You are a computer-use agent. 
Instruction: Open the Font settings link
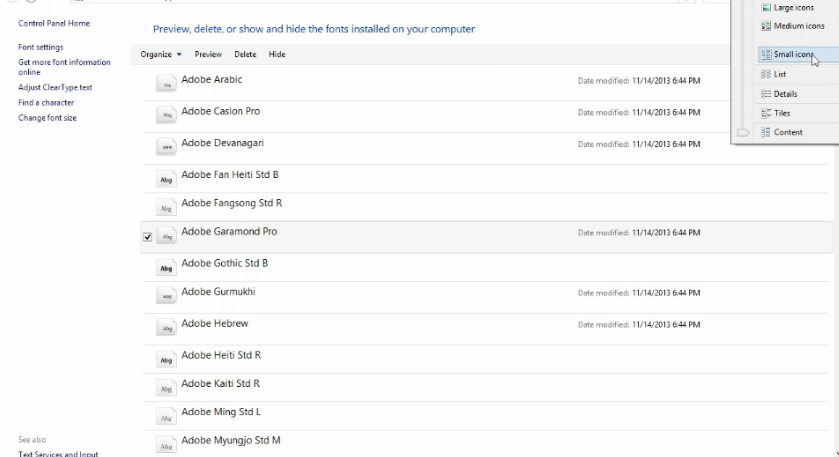tap(41, 47)
